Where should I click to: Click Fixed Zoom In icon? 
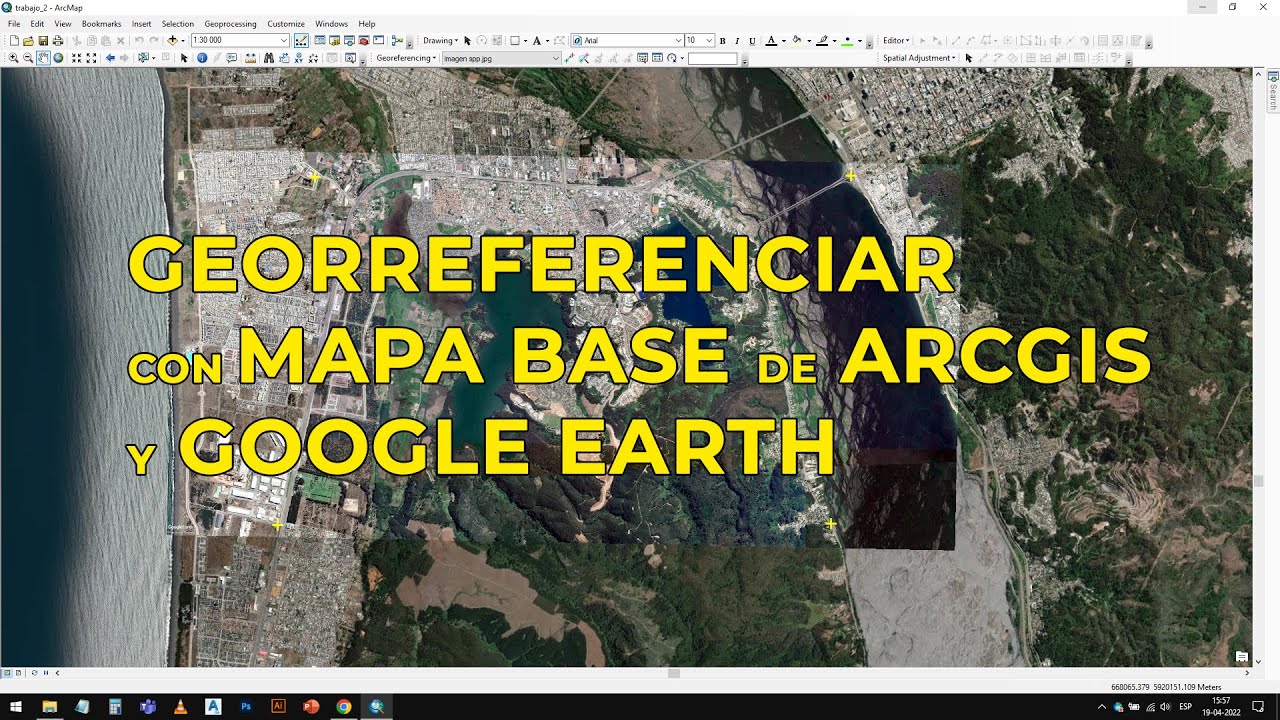(77, 58)
